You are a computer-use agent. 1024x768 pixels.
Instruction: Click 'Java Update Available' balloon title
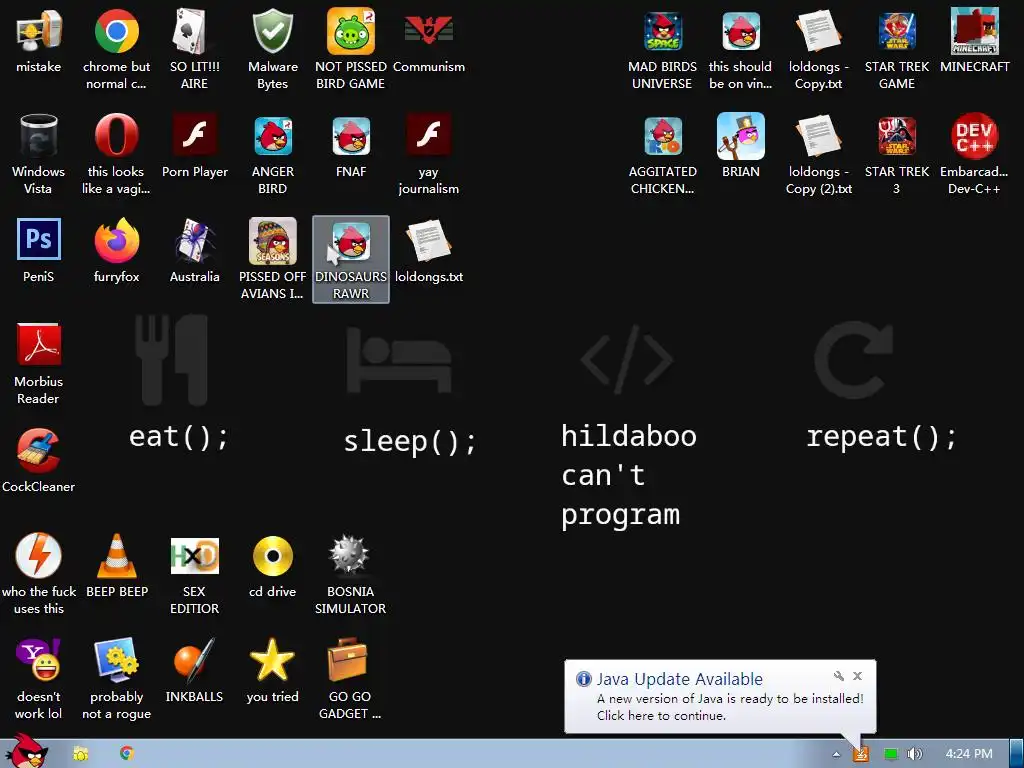679,679
